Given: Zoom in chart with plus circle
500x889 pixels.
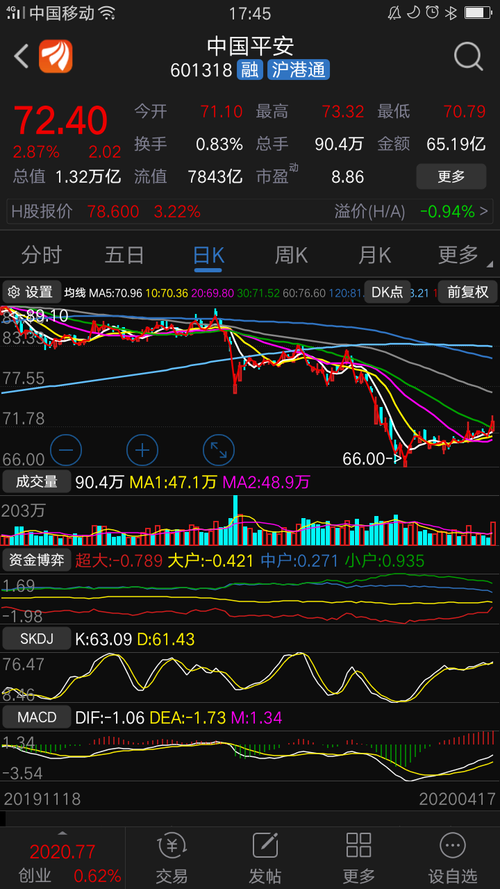Looking at the screenshot, I should [142, 450].
